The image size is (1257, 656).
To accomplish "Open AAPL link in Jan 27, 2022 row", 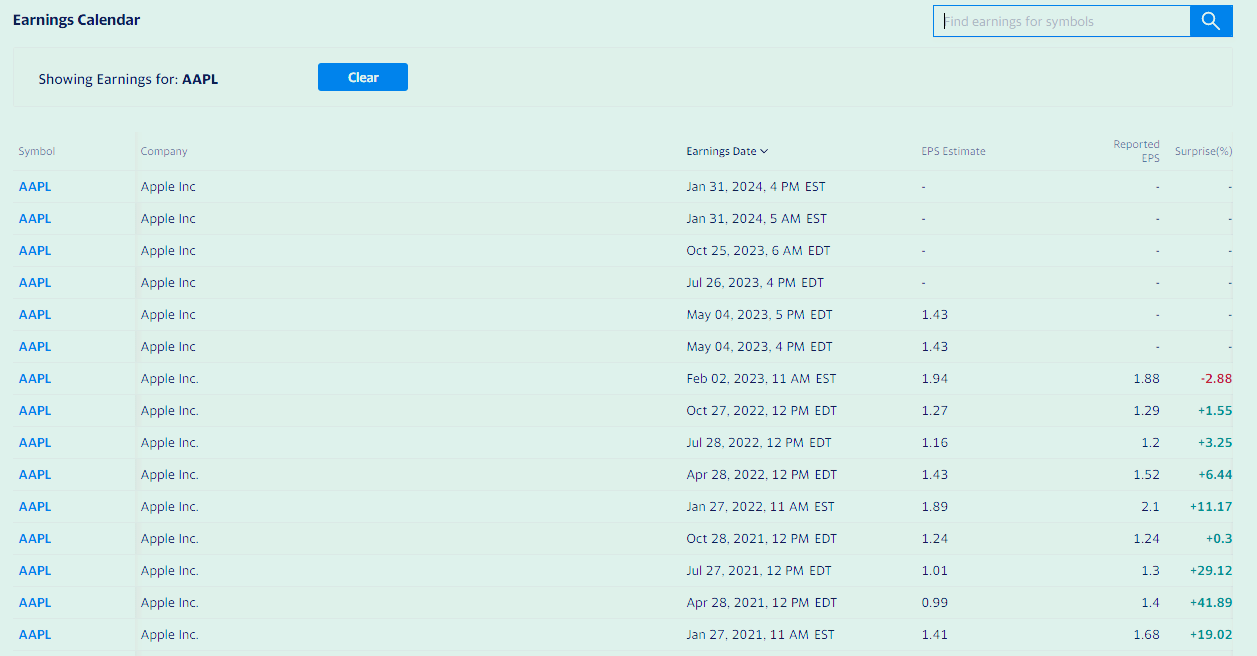I will coord(35,507).
